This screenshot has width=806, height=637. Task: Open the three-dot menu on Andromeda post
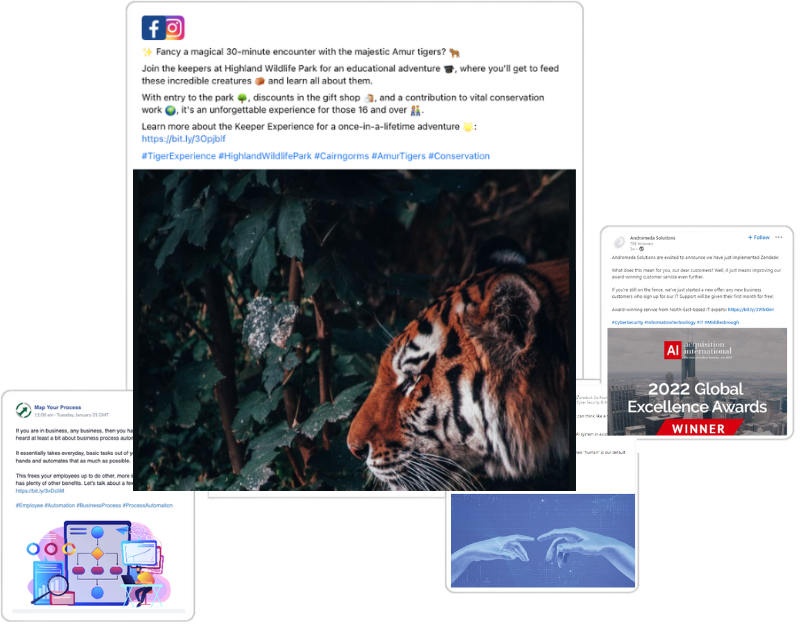click(779, 238)
